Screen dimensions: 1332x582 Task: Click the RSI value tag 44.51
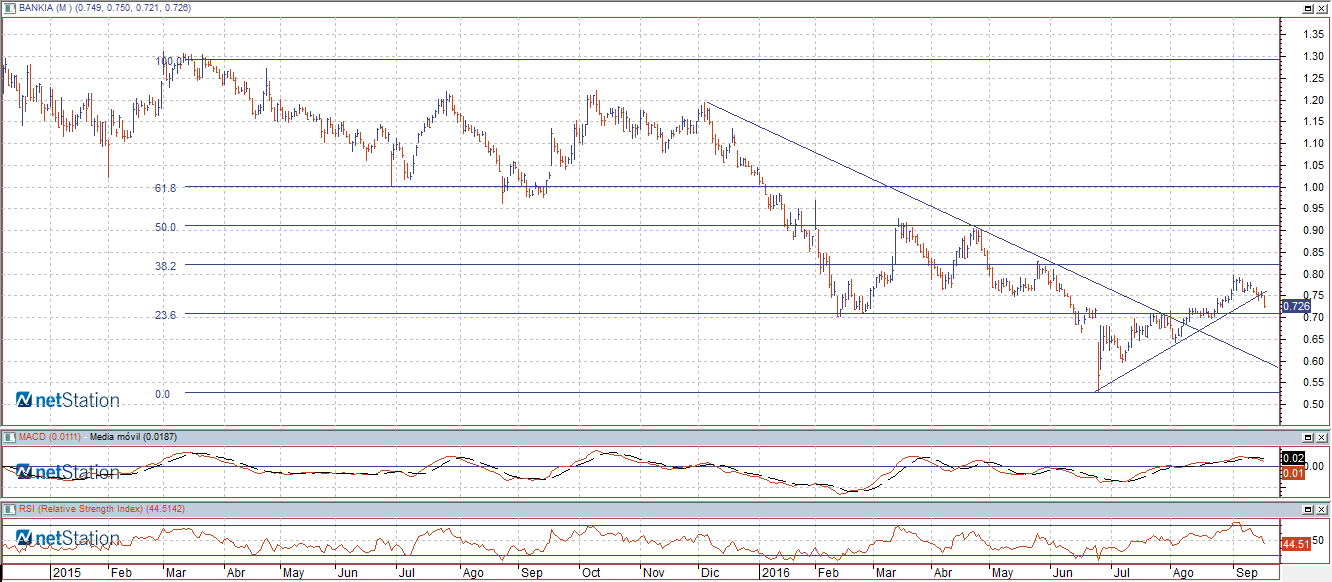1295,543
